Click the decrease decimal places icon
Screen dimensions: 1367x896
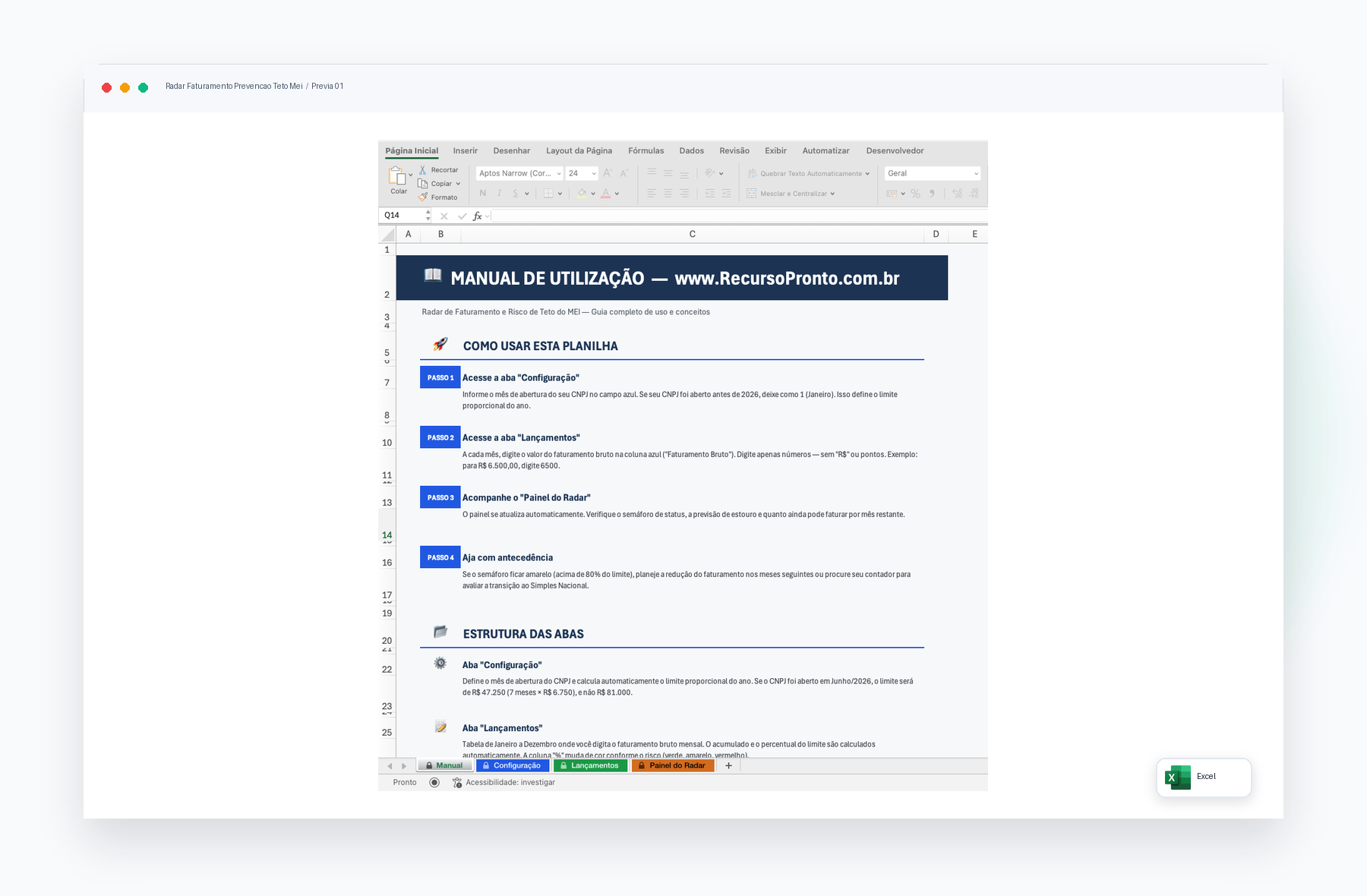[974, 194]
